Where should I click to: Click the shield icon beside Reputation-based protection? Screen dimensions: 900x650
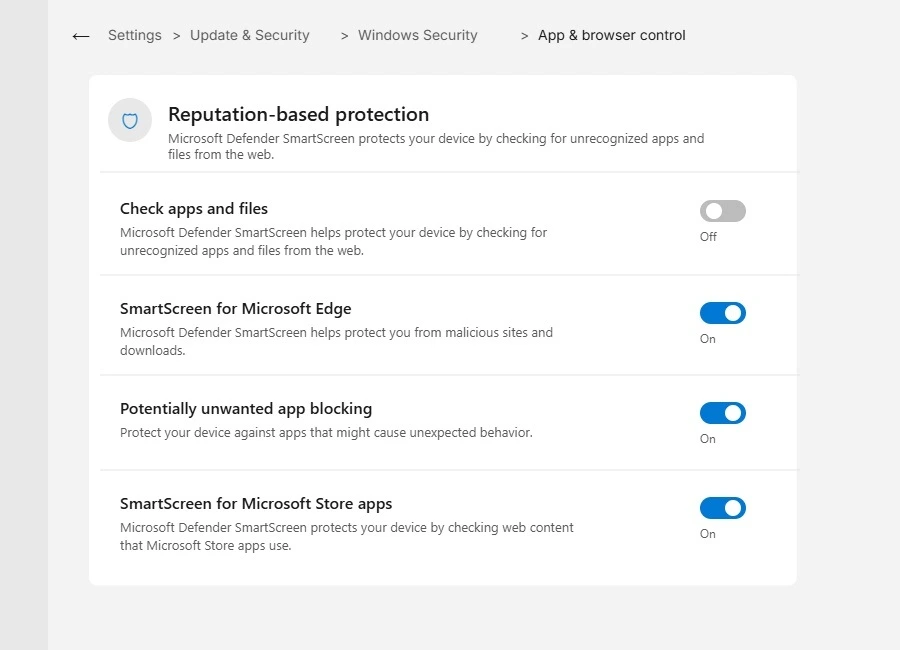pos(130,120)
